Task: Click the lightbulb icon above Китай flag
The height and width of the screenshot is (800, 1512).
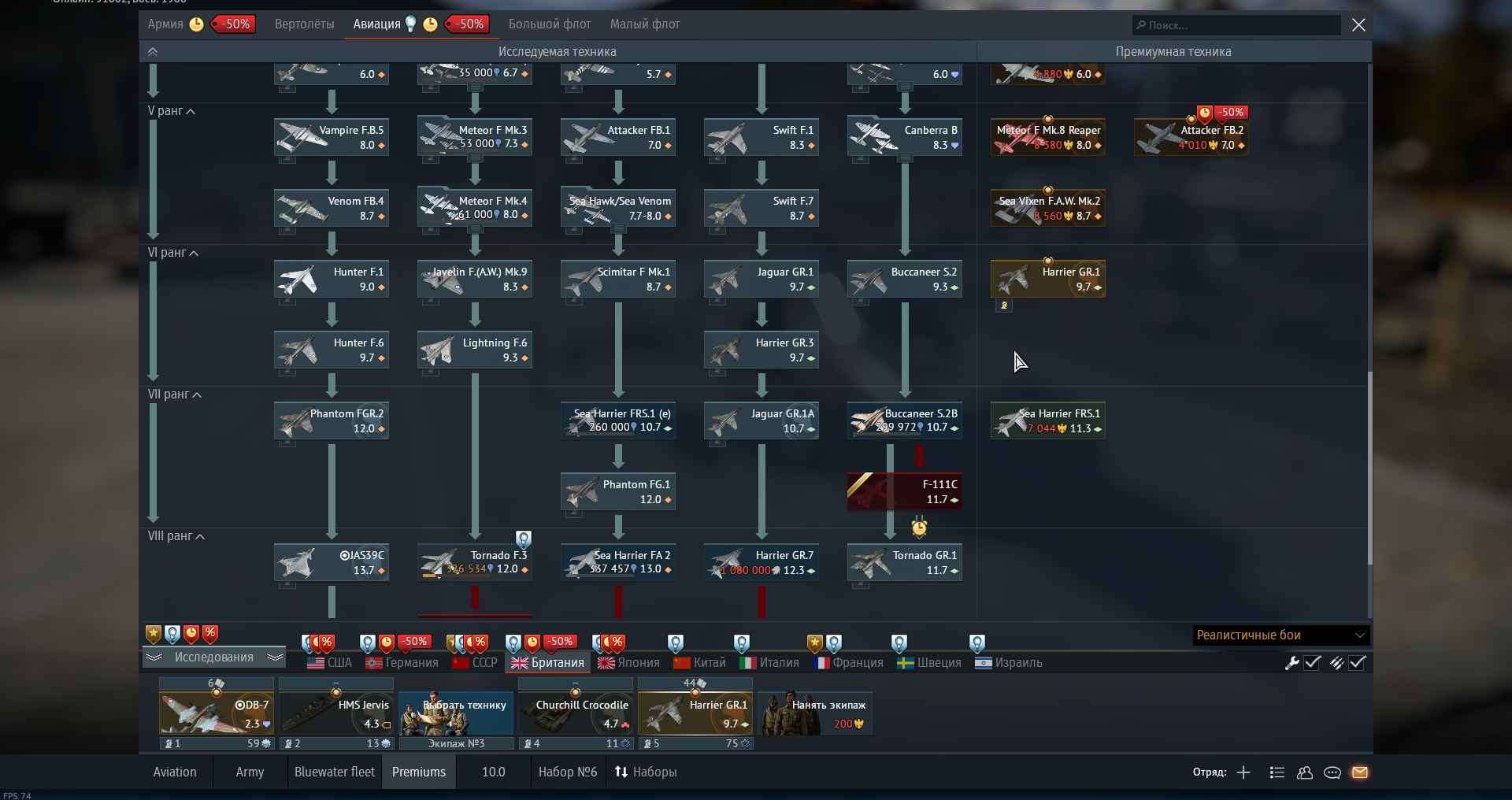Action: 676,643
